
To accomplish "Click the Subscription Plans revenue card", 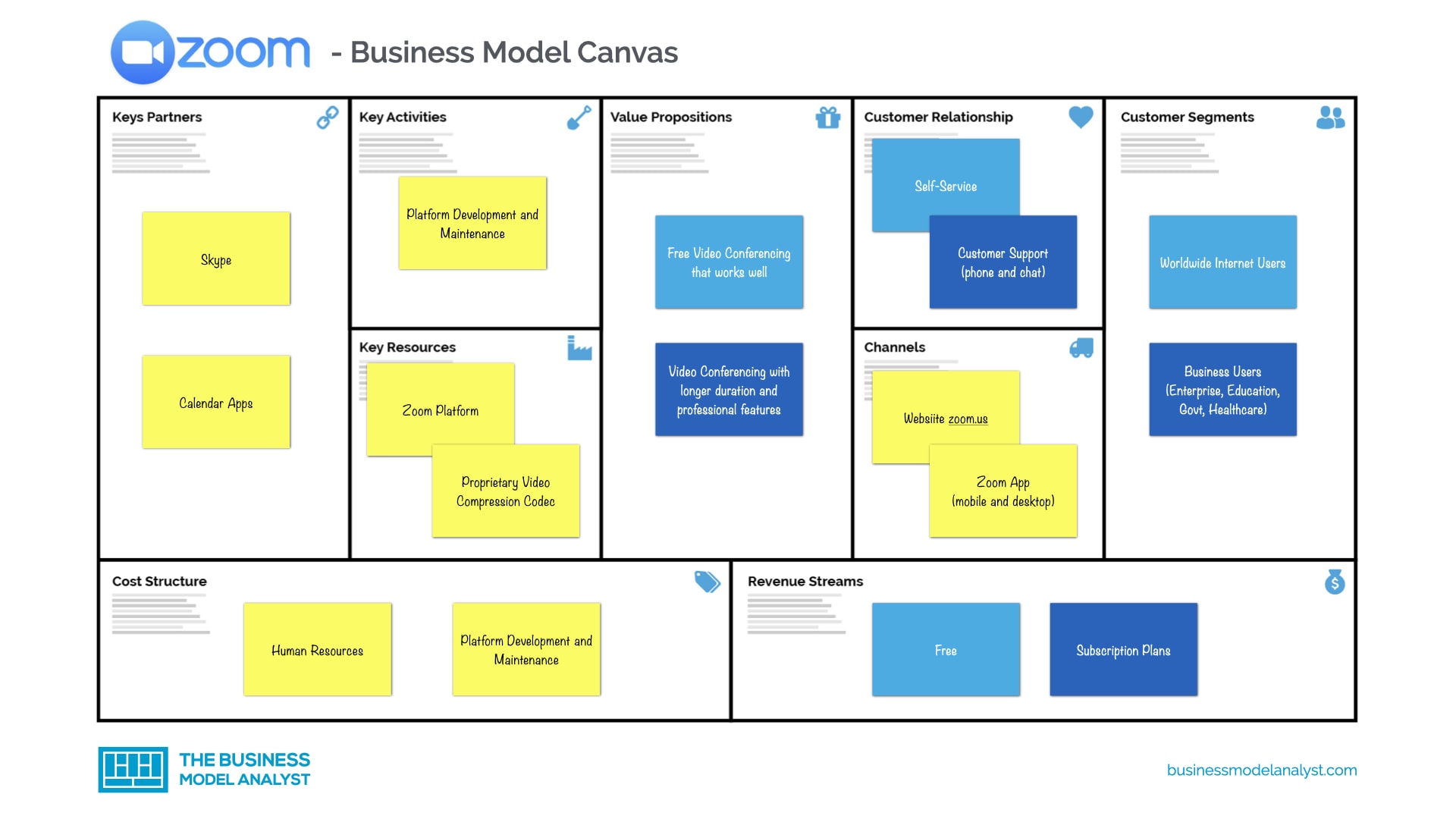I will coord(1123,651).
